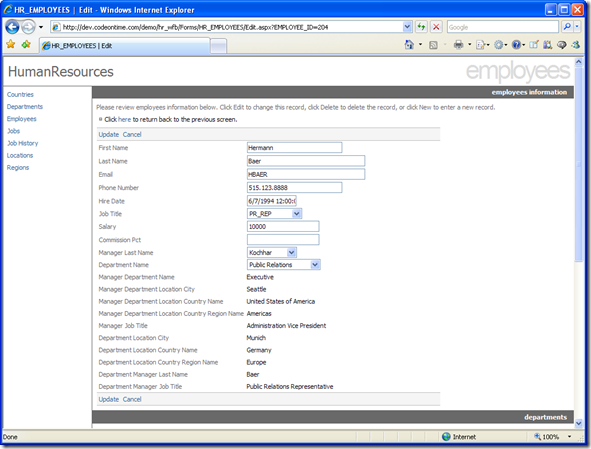
Task: Click the top Update link
Action: [109, 135]
